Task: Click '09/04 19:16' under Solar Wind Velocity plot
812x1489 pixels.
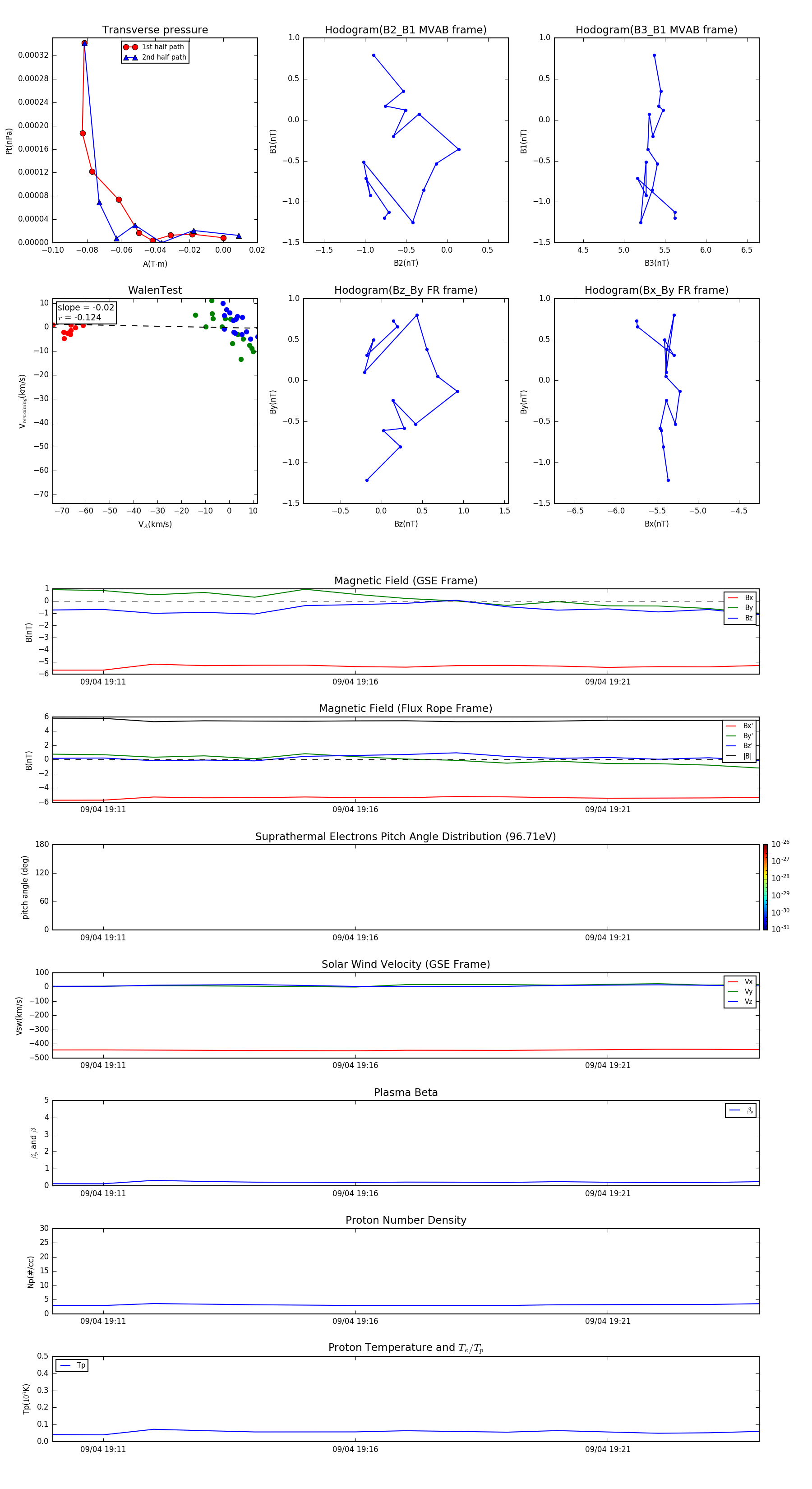Action: (x=355, y=1065)
